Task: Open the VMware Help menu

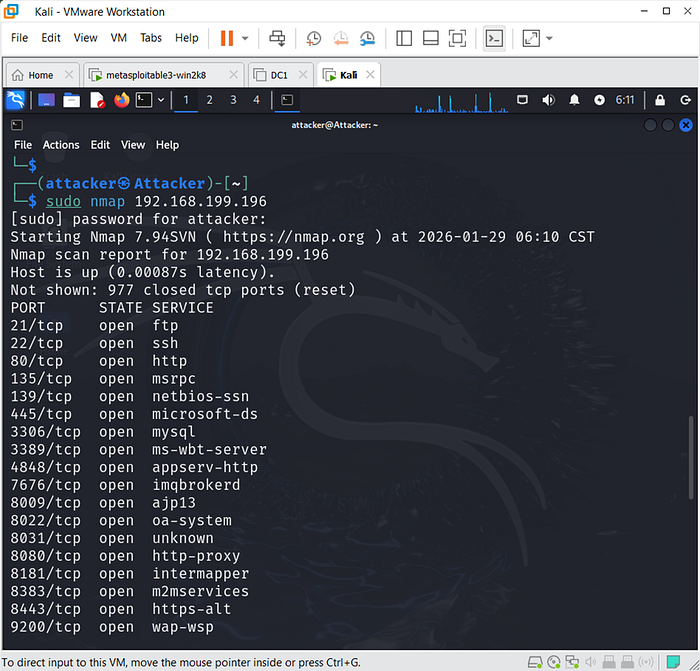Action: (187, 38)
